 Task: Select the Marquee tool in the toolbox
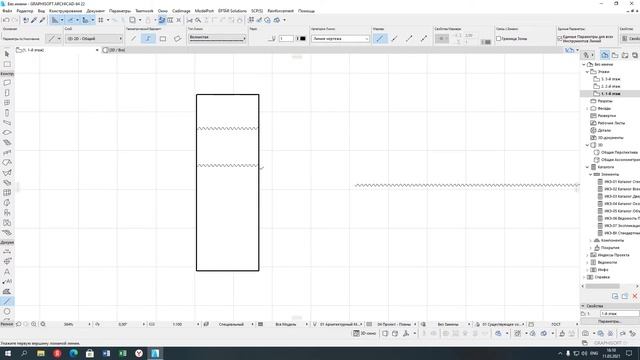point(7,64)
